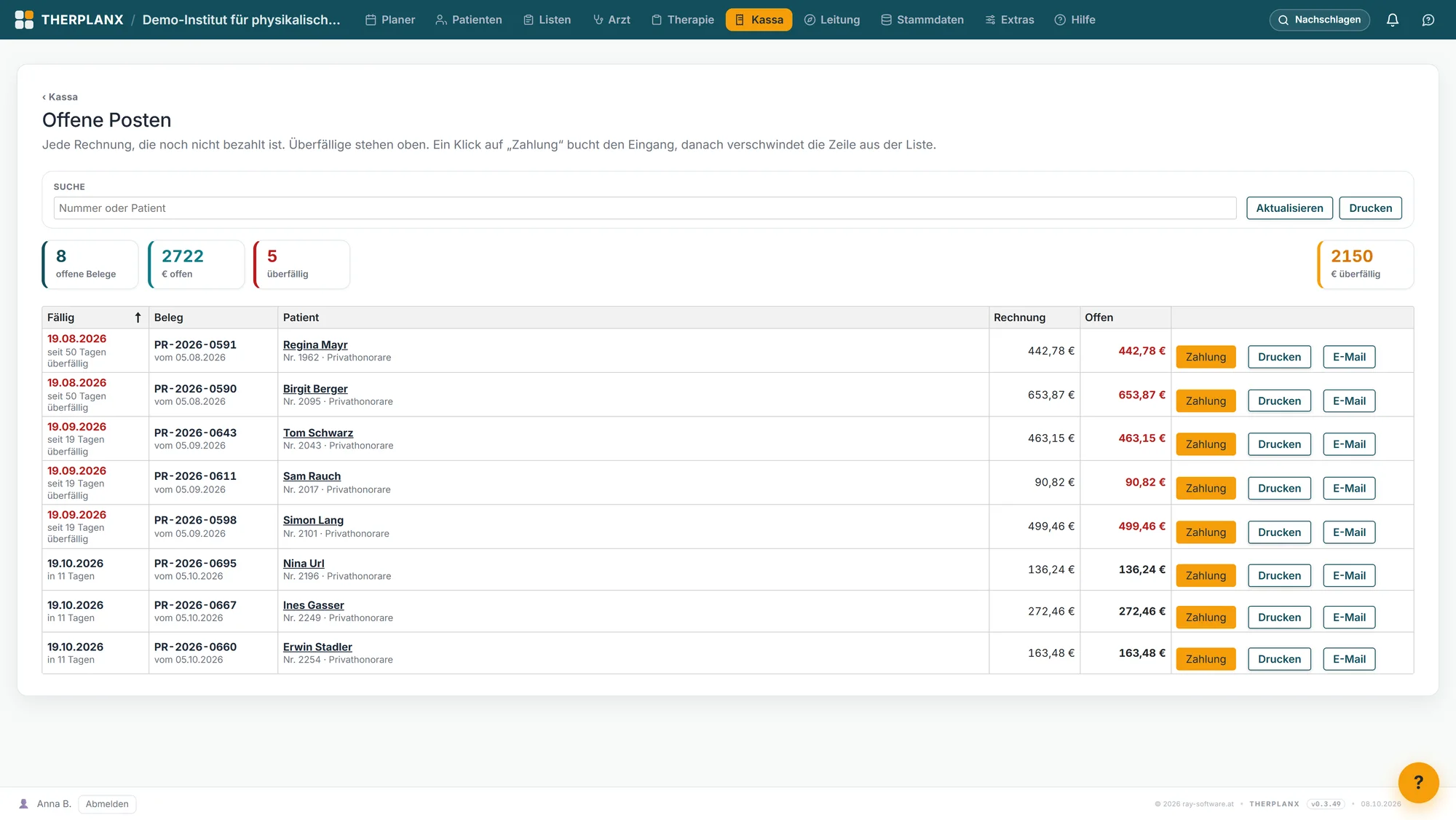Open the Planer menu

pyautogui.click(x=390, y=20)
